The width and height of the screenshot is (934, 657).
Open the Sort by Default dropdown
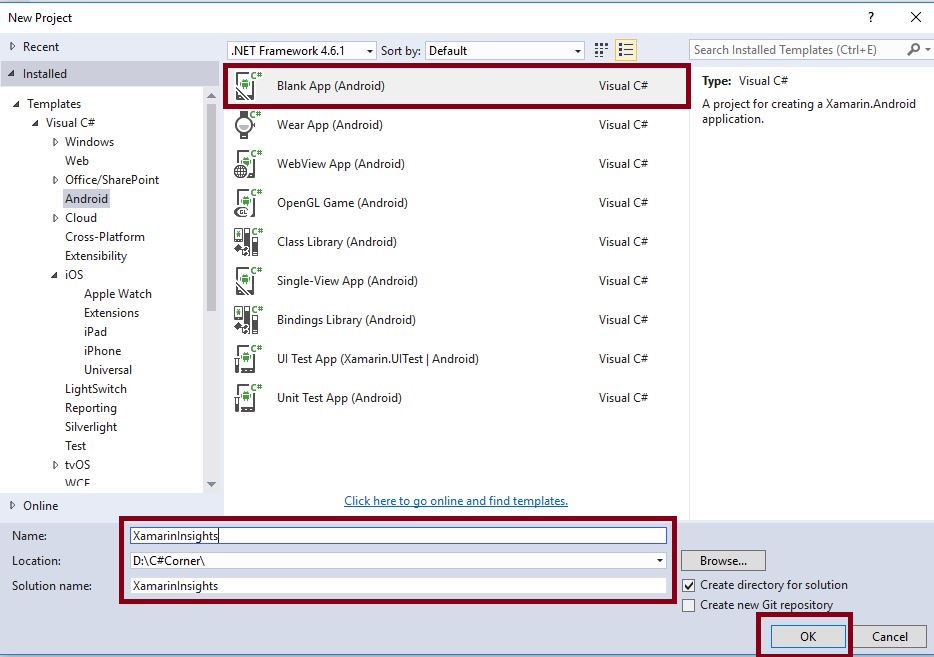pyautogui.click(x=576, y=49)
